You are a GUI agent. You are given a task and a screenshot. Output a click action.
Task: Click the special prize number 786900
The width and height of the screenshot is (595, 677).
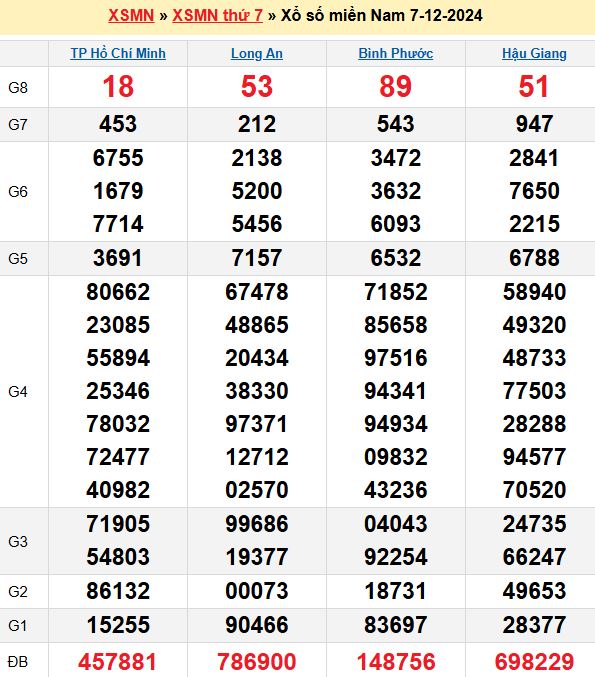pos(257,662)
